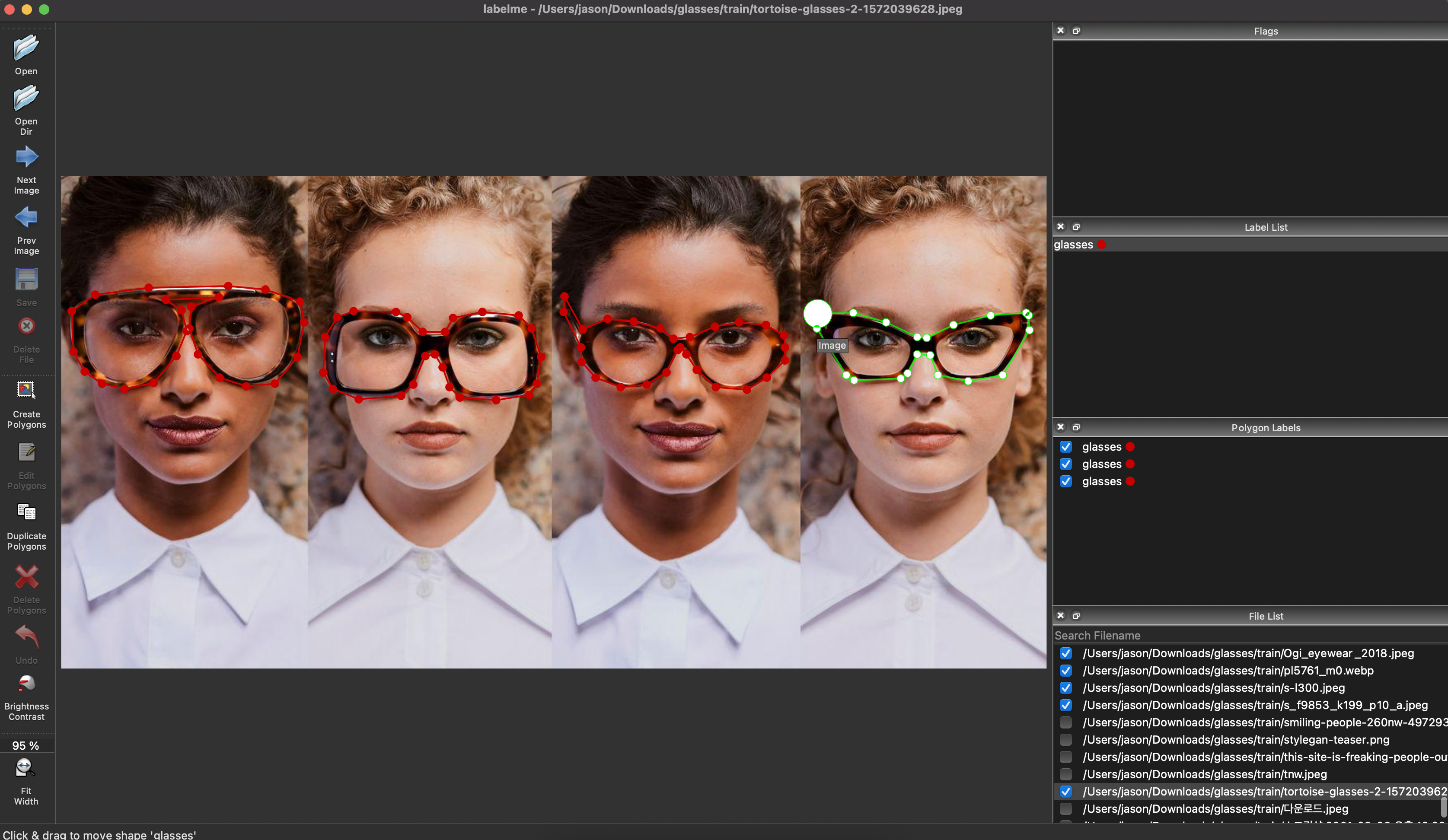Check the stylegan-teaser.png file checkbox
The image size is (1448, 840).
pyautogui.click(x=1066, y=740)
